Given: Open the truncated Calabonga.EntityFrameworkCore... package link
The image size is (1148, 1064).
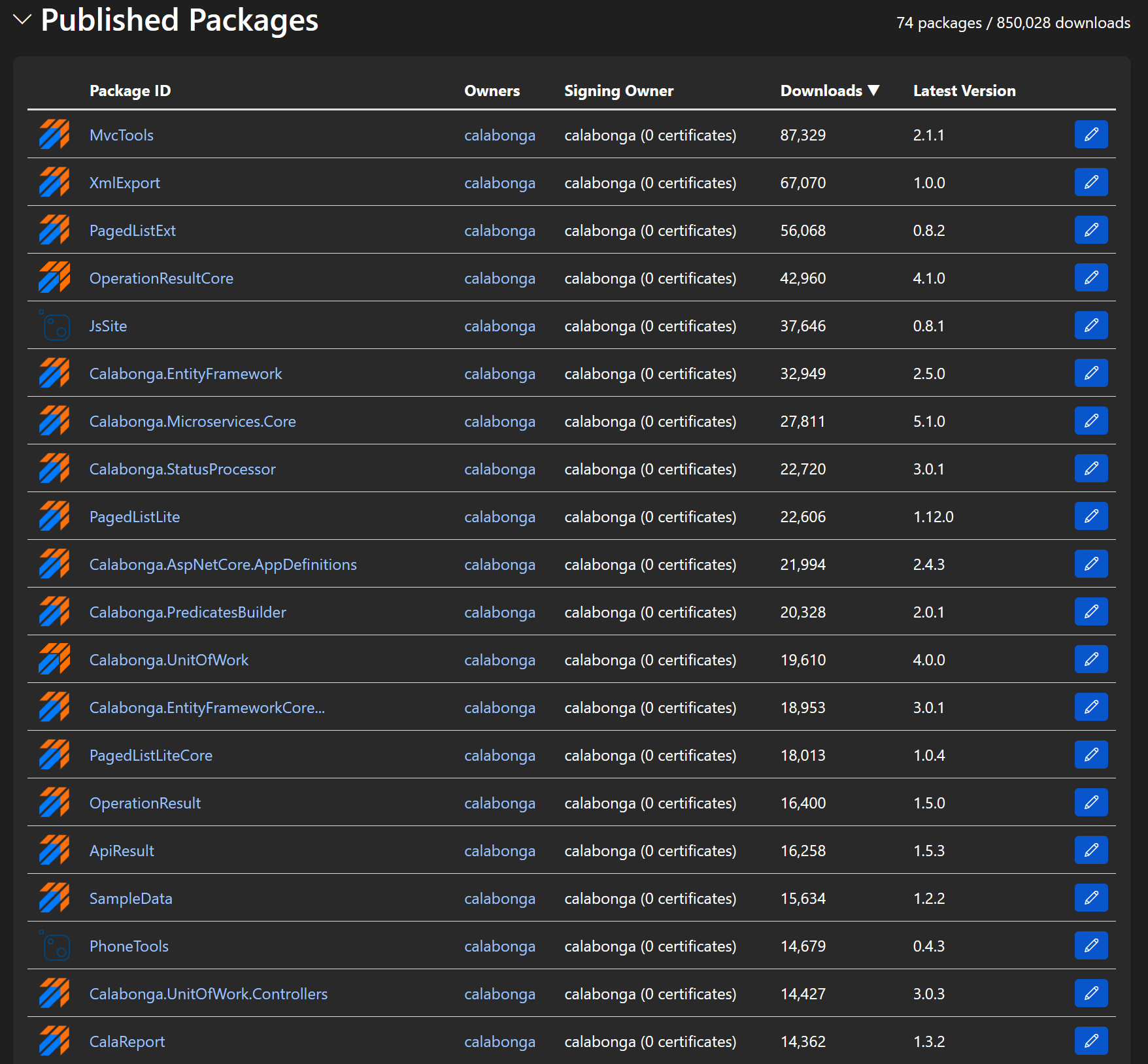Looking at the screenshot, I should tap(207, 708).
